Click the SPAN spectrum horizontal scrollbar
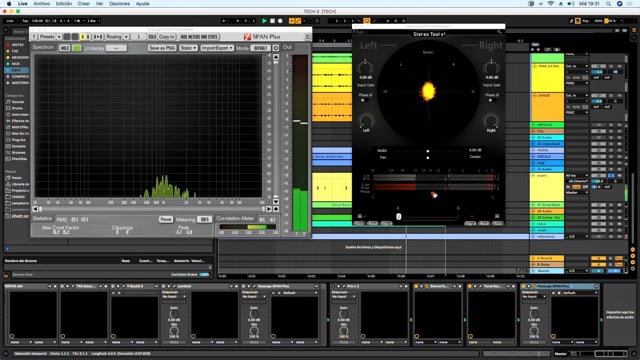640x360 pixels. coord(152,209)
